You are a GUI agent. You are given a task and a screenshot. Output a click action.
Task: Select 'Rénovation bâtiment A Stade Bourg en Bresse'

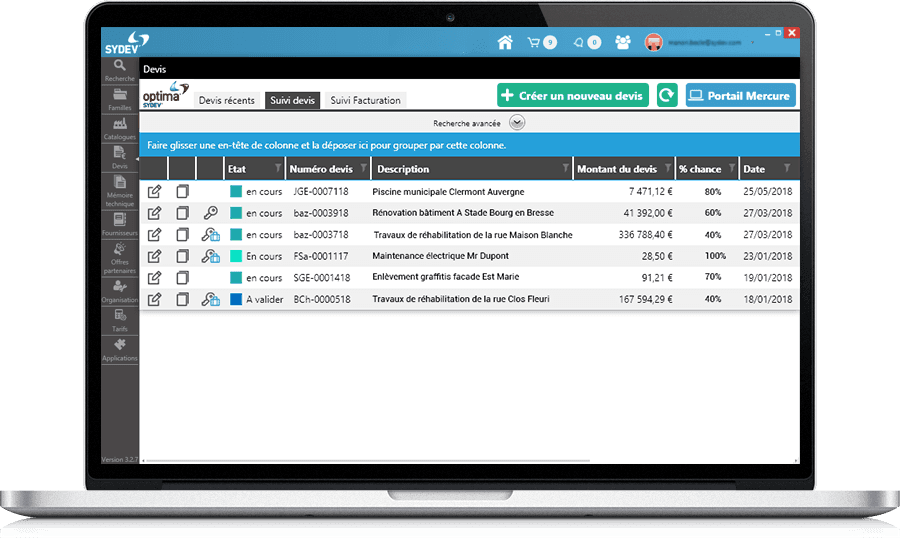(463, 212)
